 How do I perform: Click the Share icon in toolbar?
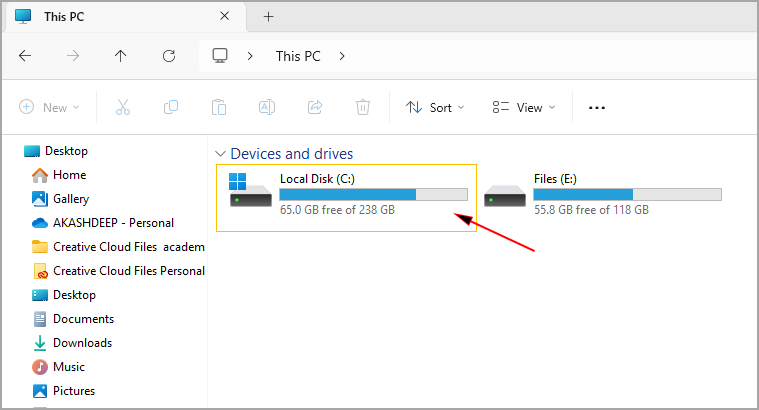click(x=315, y=107)
